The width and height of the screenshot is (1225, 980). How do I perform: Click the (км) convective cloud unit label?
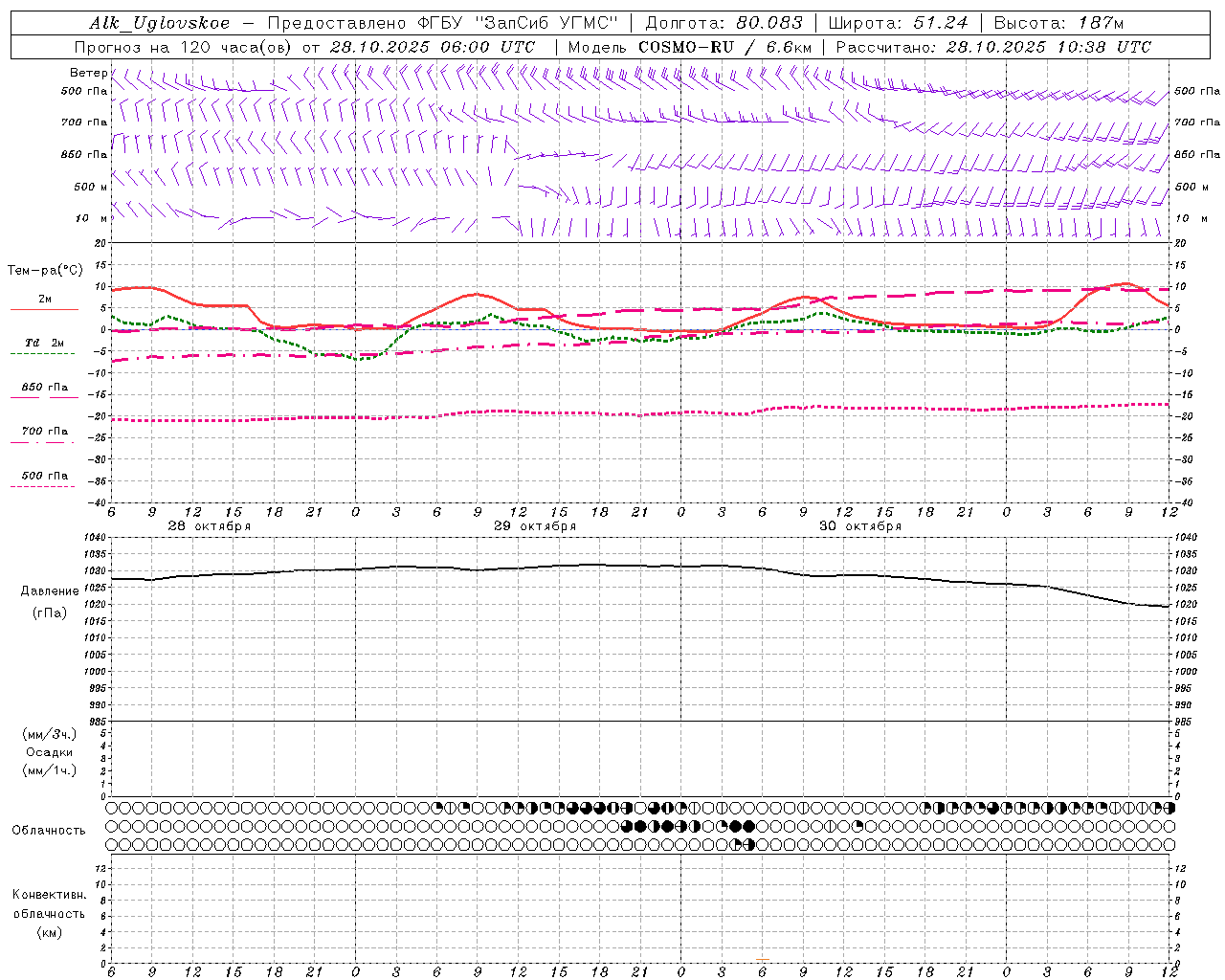[x=49, y=932]
